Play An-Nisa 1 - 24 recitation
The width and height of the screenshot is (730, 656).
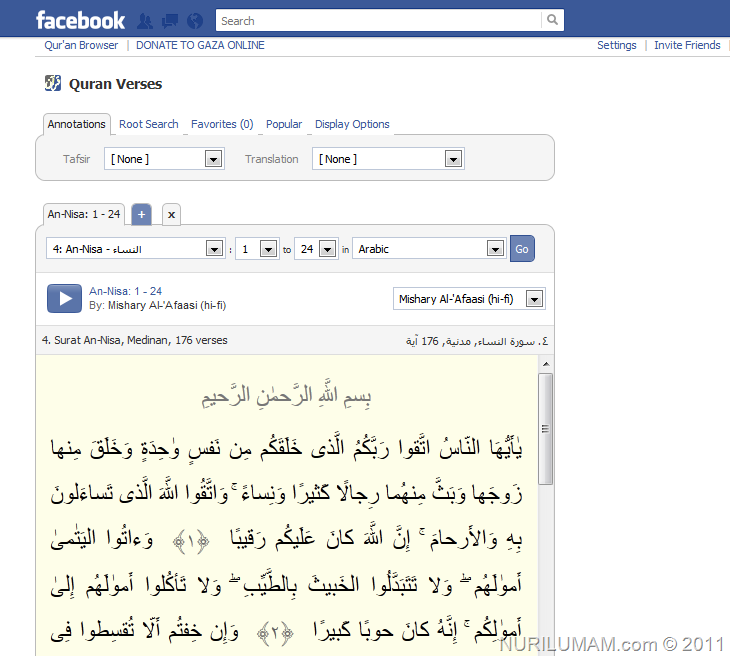tap(64, 298)
